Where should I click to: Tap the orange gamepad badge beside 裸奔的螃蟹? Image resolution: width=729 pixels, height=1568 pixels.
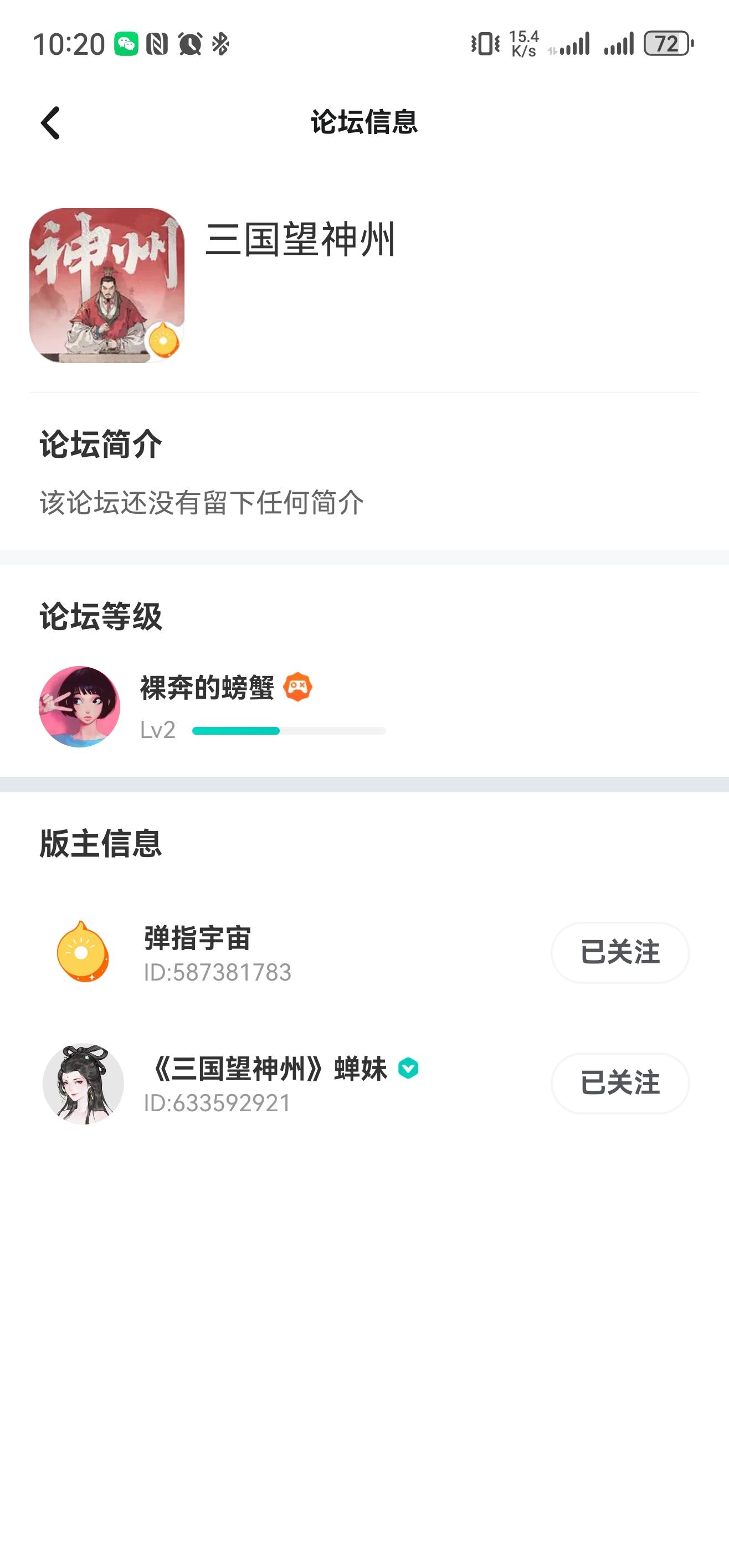pos(298,687)
